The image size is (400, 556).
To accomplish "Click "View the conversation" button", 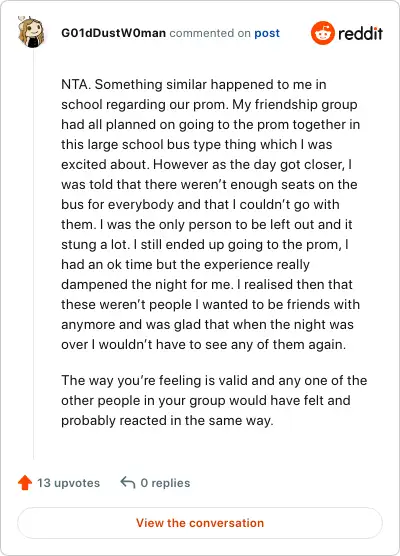I will (200, 523).
